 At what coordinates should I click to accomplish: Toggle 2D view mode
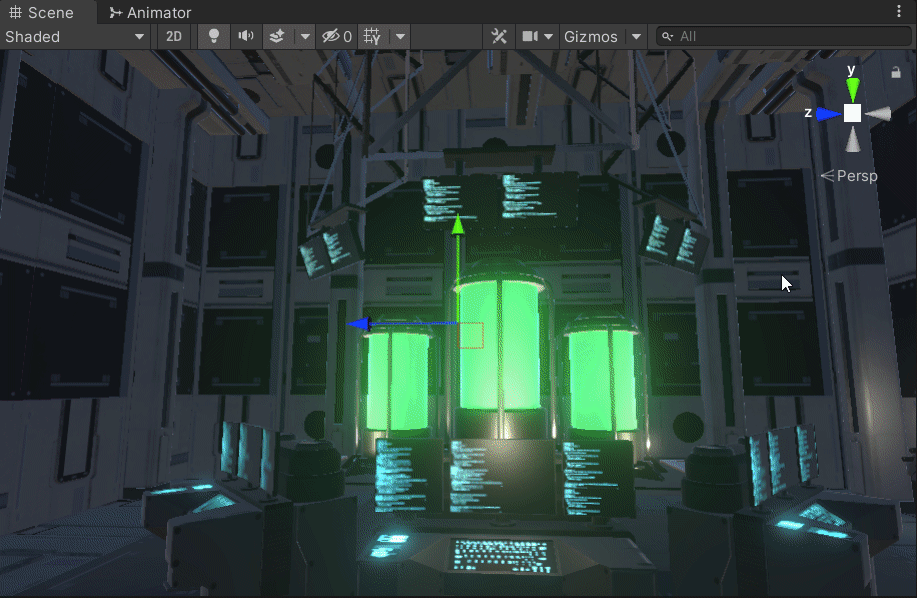[x=173, y=36]
